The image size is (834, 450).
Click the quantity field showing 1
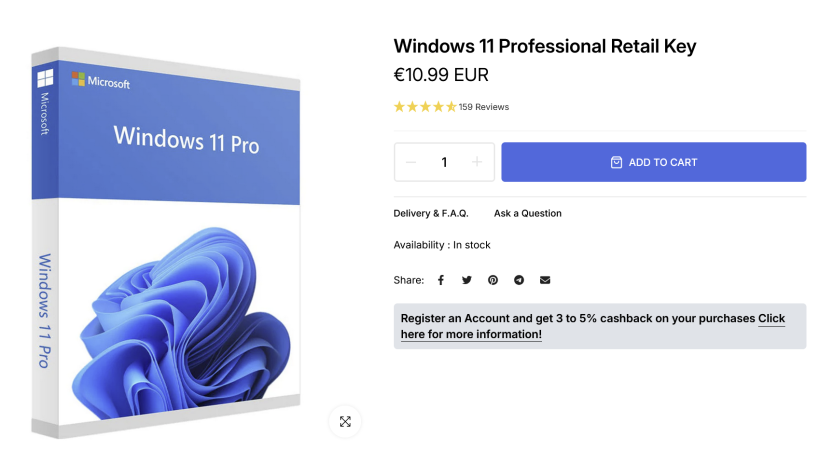(444, 162)
